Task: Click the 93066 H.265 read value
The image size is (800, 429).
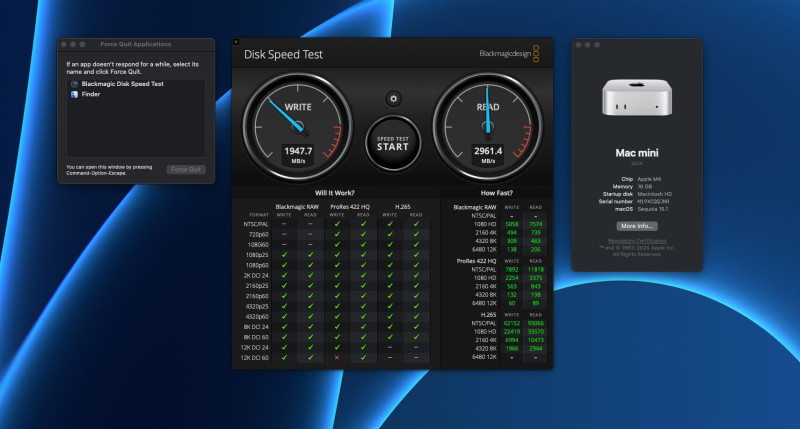Action: point(536,323)
